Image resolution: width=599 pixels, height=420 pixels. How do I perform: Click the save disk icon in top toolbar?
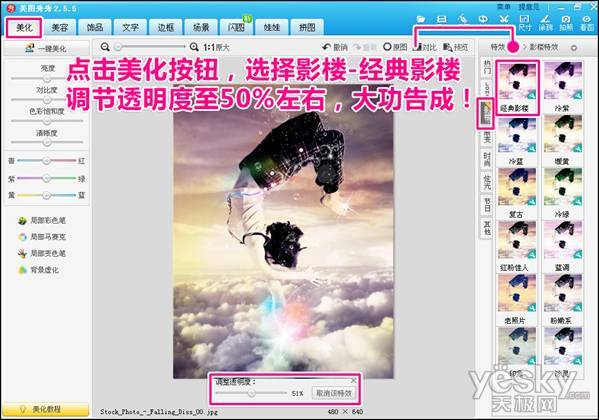click(442, 19)
